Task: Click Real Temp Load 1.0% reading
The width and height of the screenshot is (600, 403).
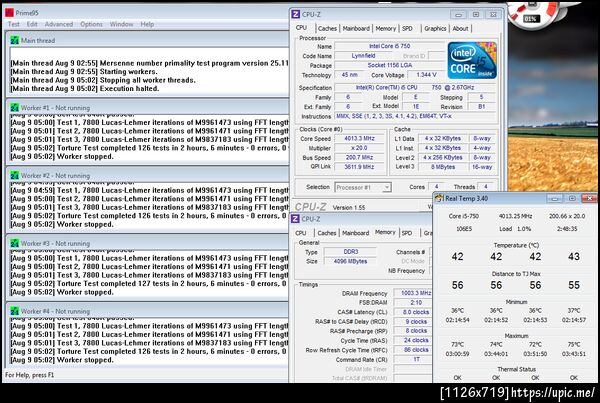Action: pyautogui.click(x=514, y=229)
